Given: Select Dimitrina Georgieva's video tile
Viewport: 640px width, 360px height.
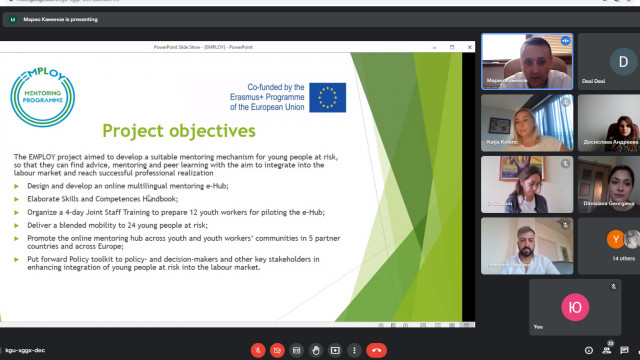Looking at the screenshot, I should (x=609, y=184).
